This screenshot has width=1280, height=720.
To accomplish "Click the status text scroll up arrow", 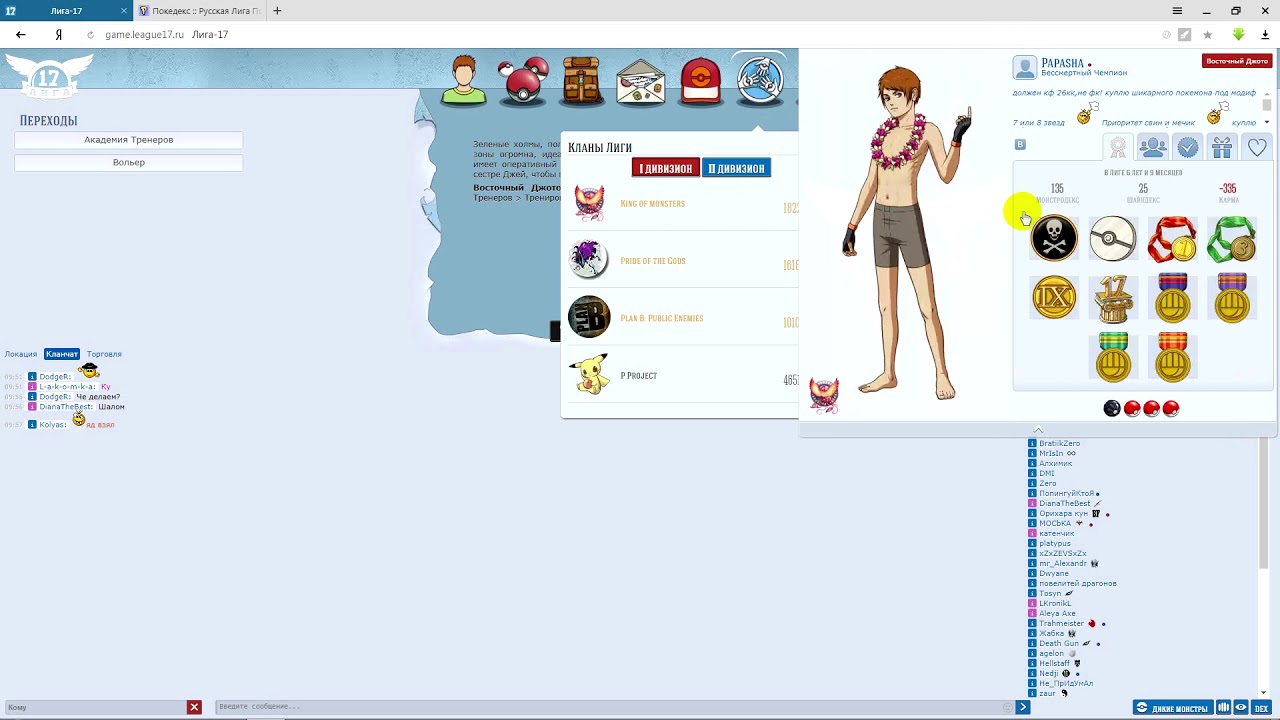I will (1267, 93).
